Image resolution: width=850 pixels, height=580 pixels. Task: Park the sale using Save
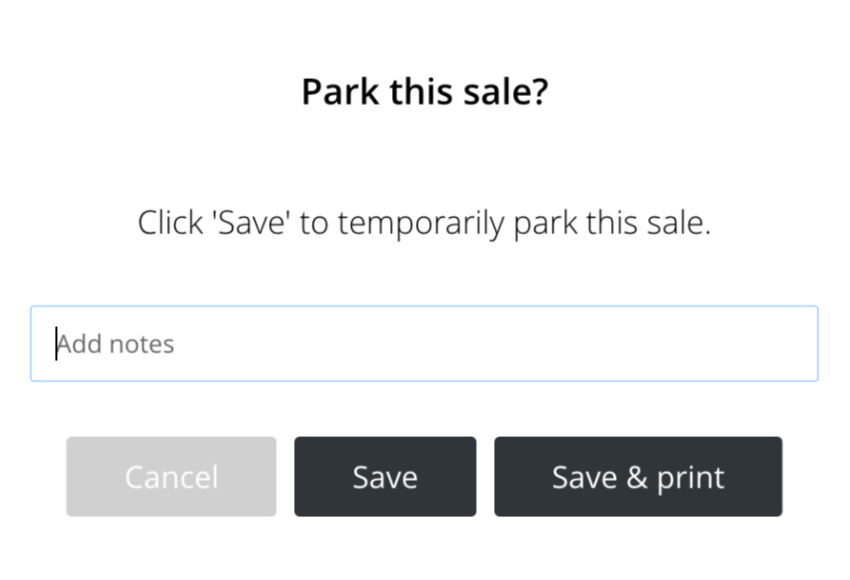(385, 476)
